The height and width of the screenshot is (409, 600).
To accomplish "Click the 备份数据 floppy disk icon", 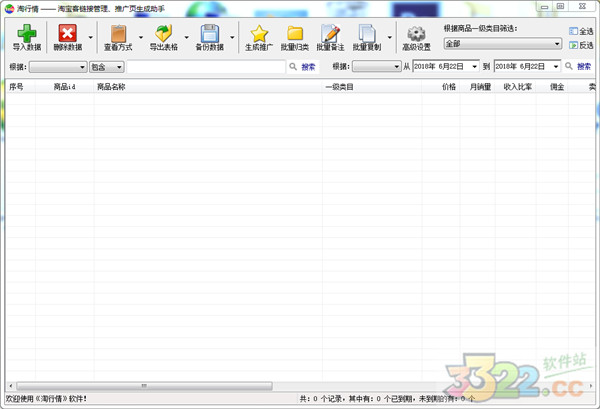I will (x=210, y=33).
